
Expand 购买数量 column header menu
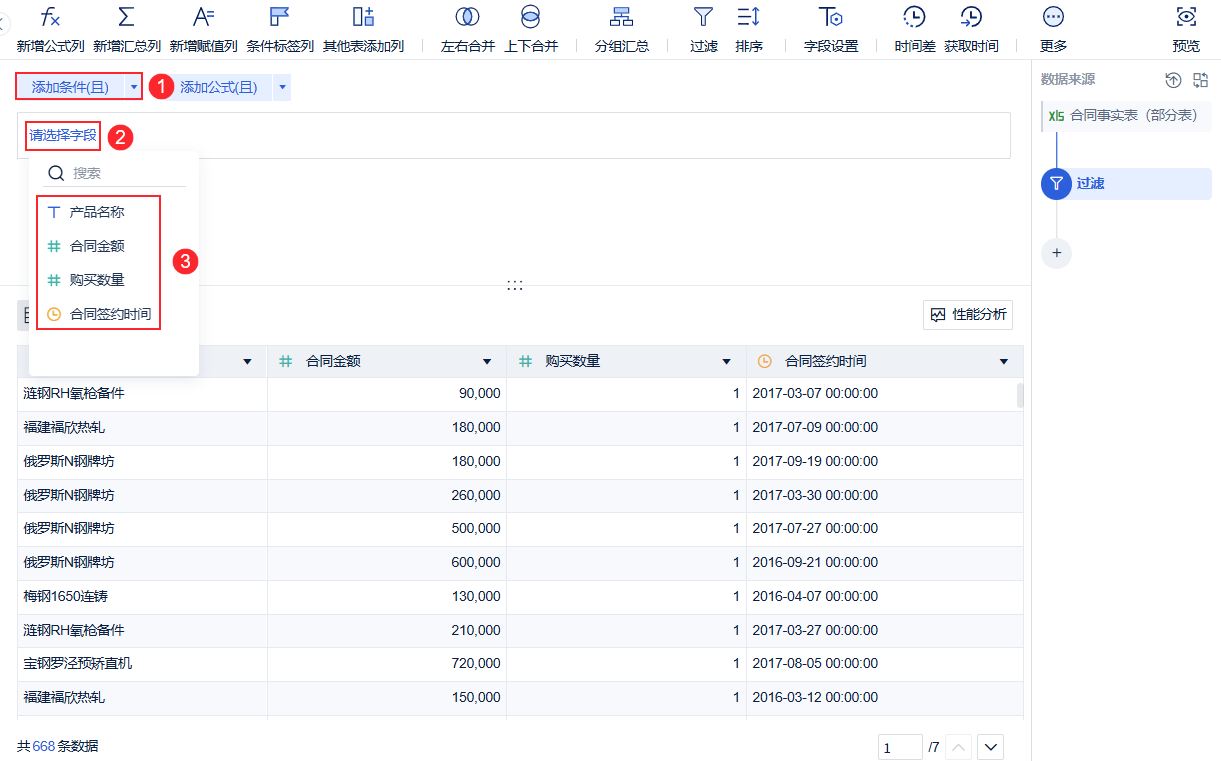pos(727,362)
